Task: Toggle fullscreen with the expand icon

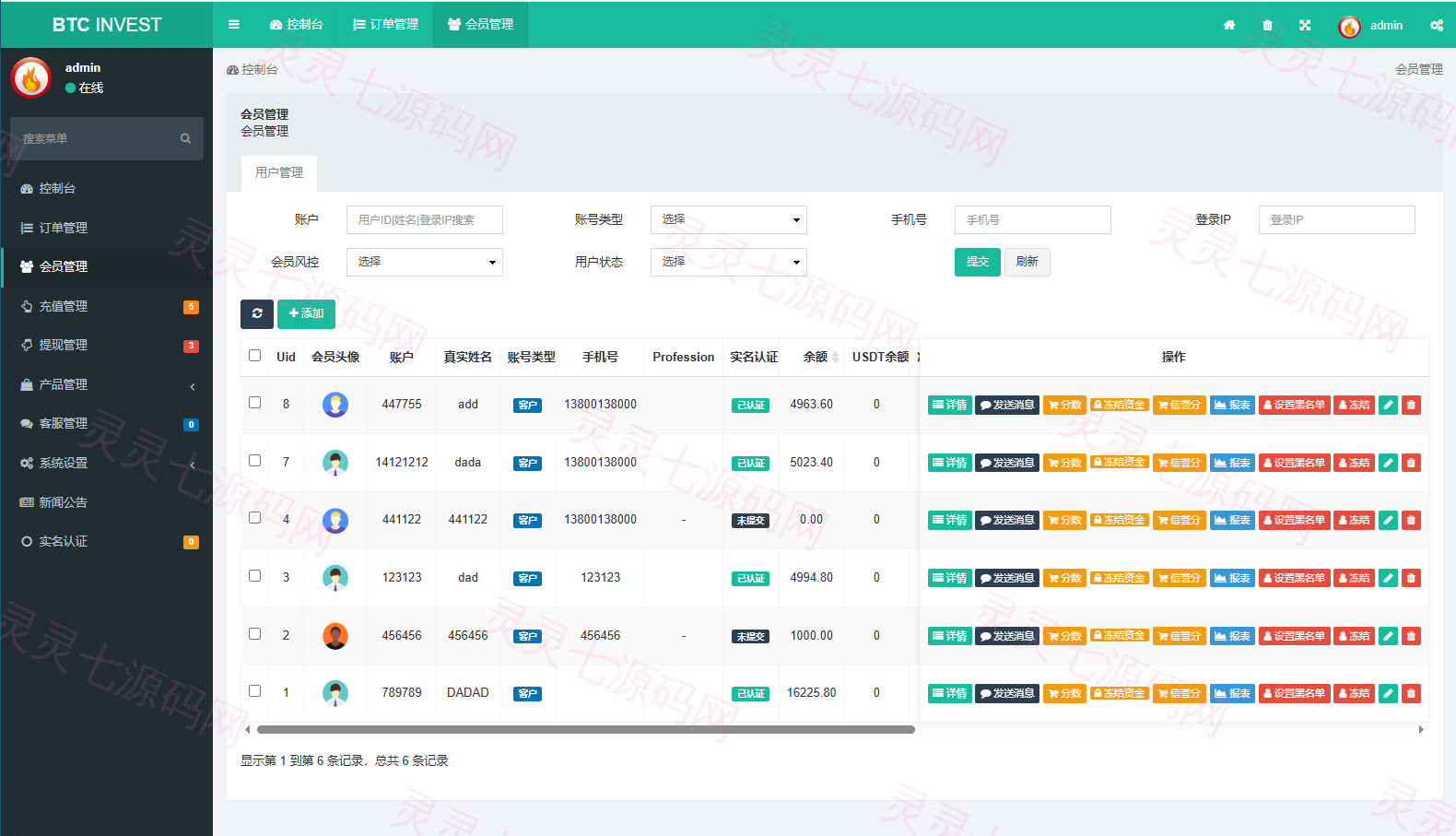Action: 1305,25
